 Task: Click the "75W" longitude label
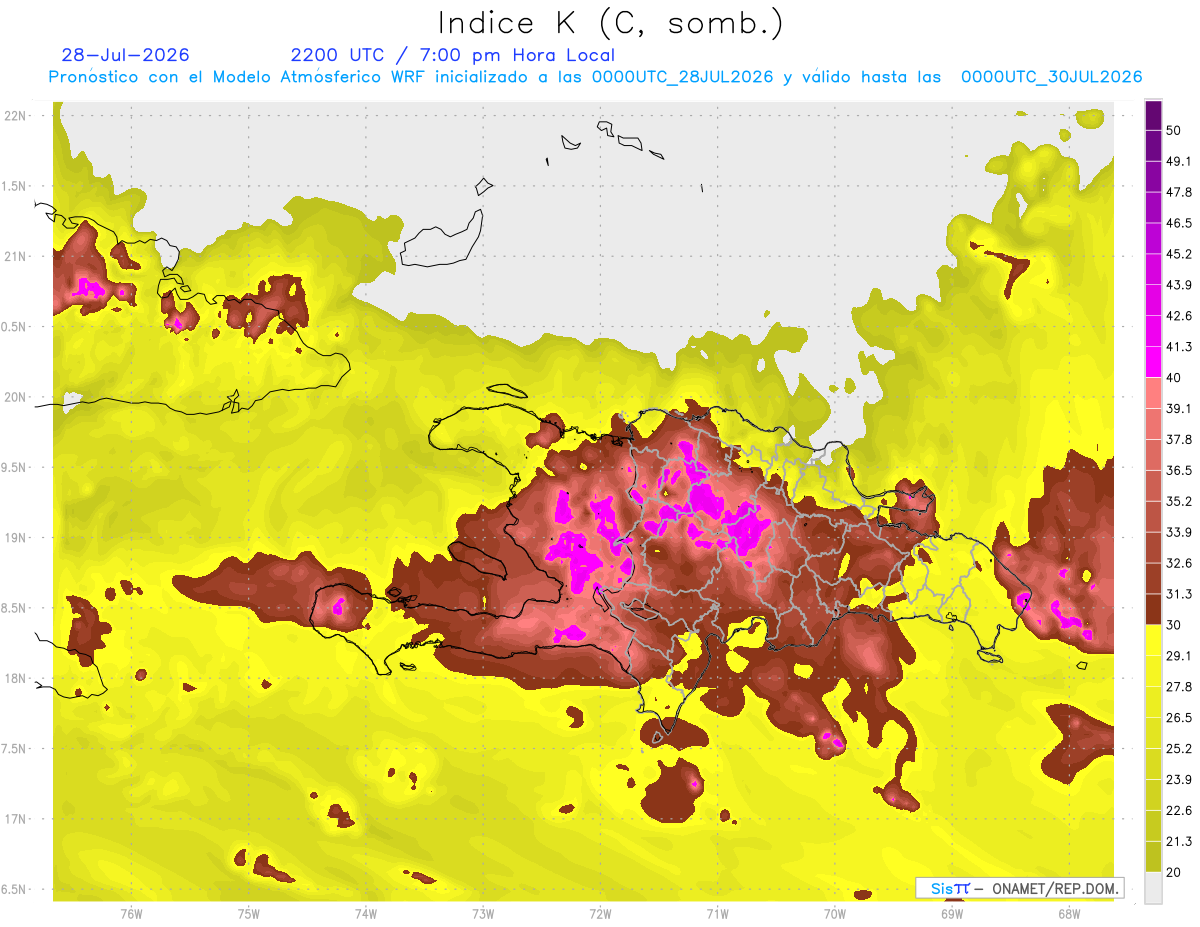click(x=249, y=913)
